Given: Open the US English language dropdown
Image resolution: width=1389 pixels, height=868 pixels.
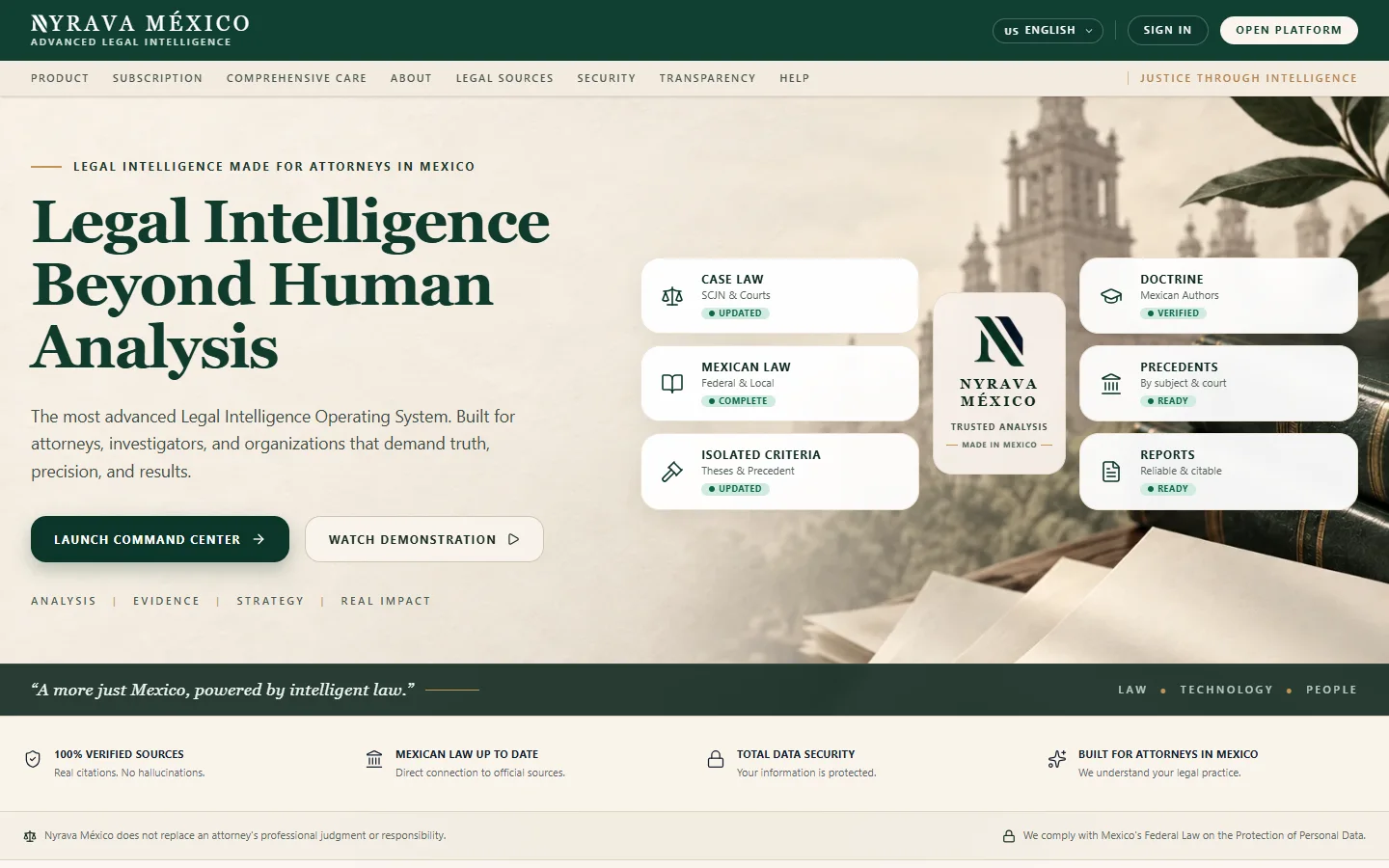Looking at the screenshot, I should 1048,30.
